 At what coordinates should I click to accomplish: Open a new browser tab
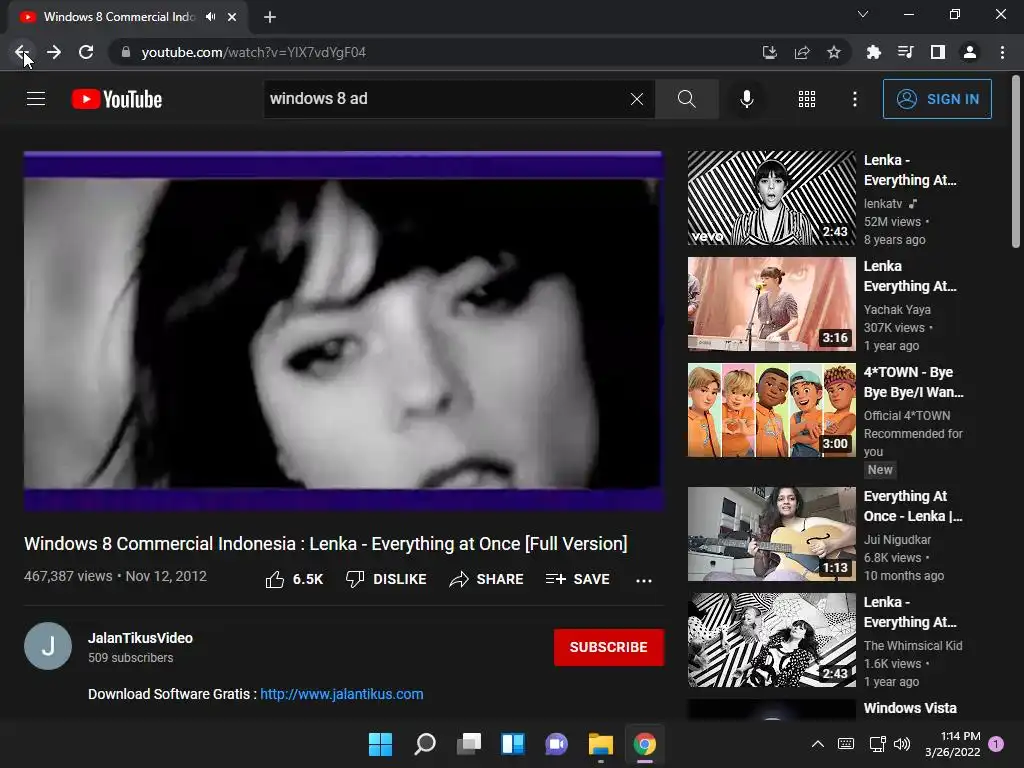click(270, 17)
